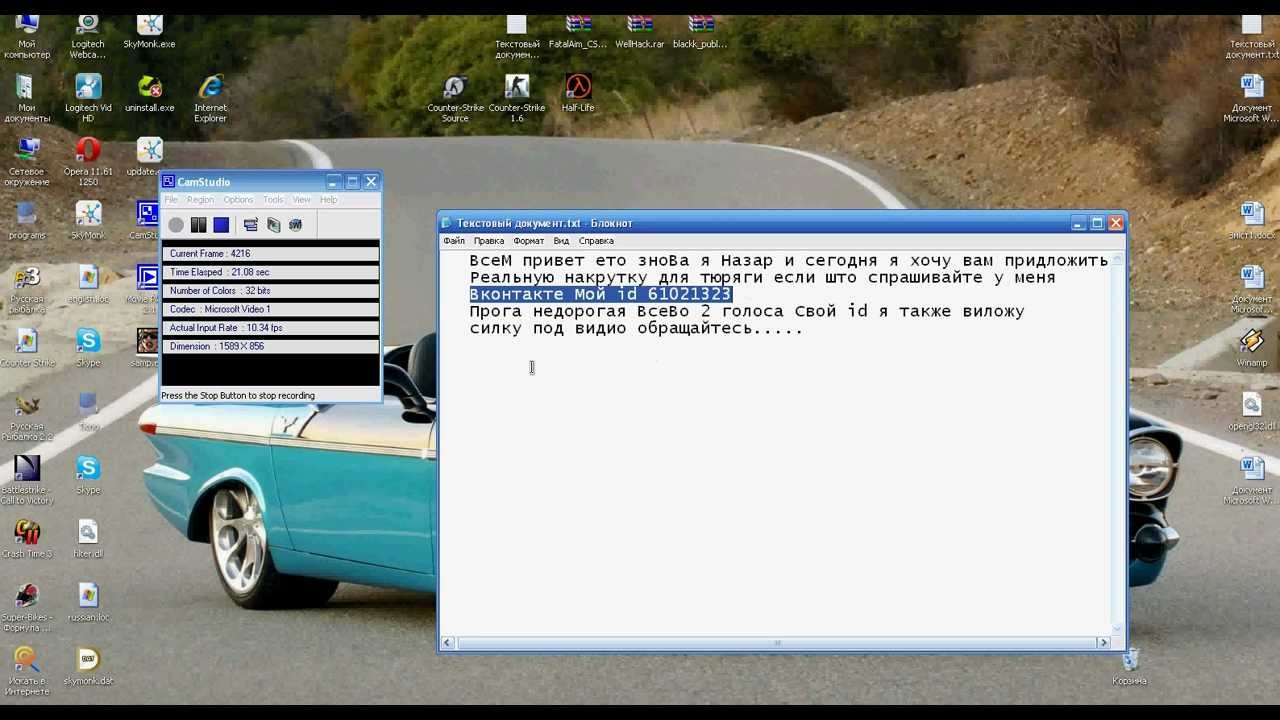Minimize the Notepad window
1280x720 pixels.
click(x=1078, y=223)
